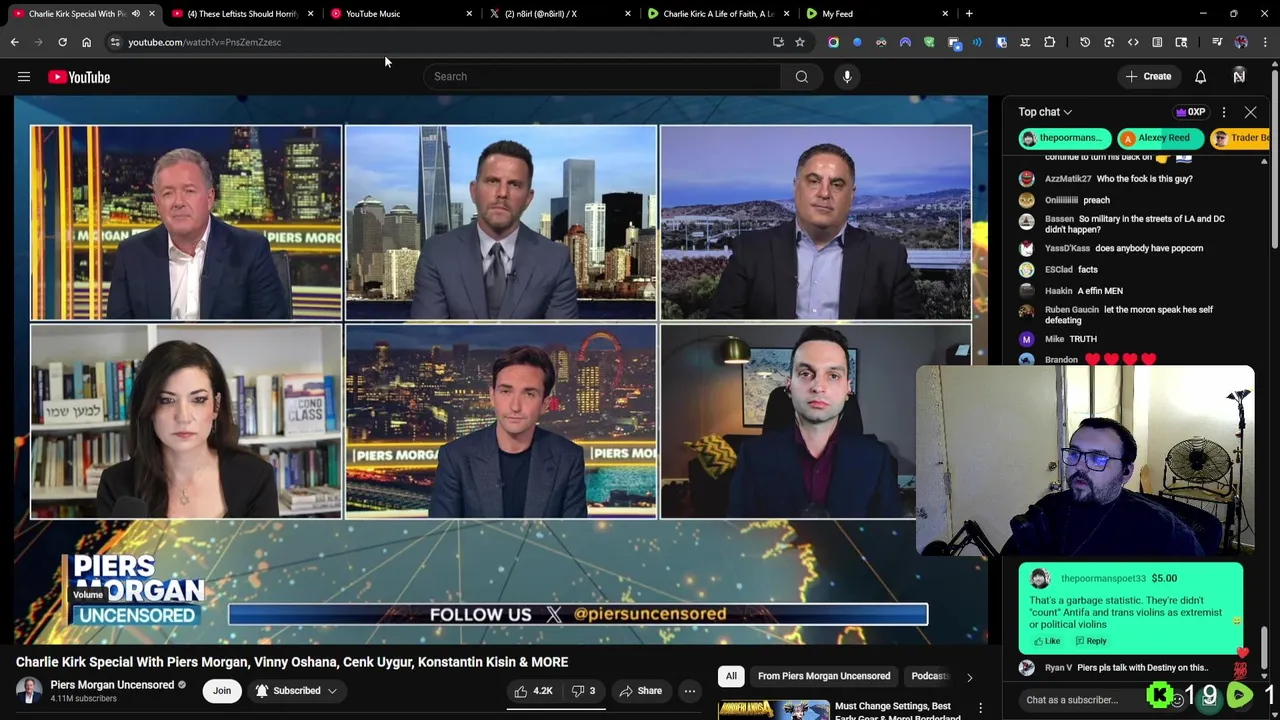Open the browser media control music icon
The width and height of the screenshot is (1280, 720).
click(x=1217, y=42)
